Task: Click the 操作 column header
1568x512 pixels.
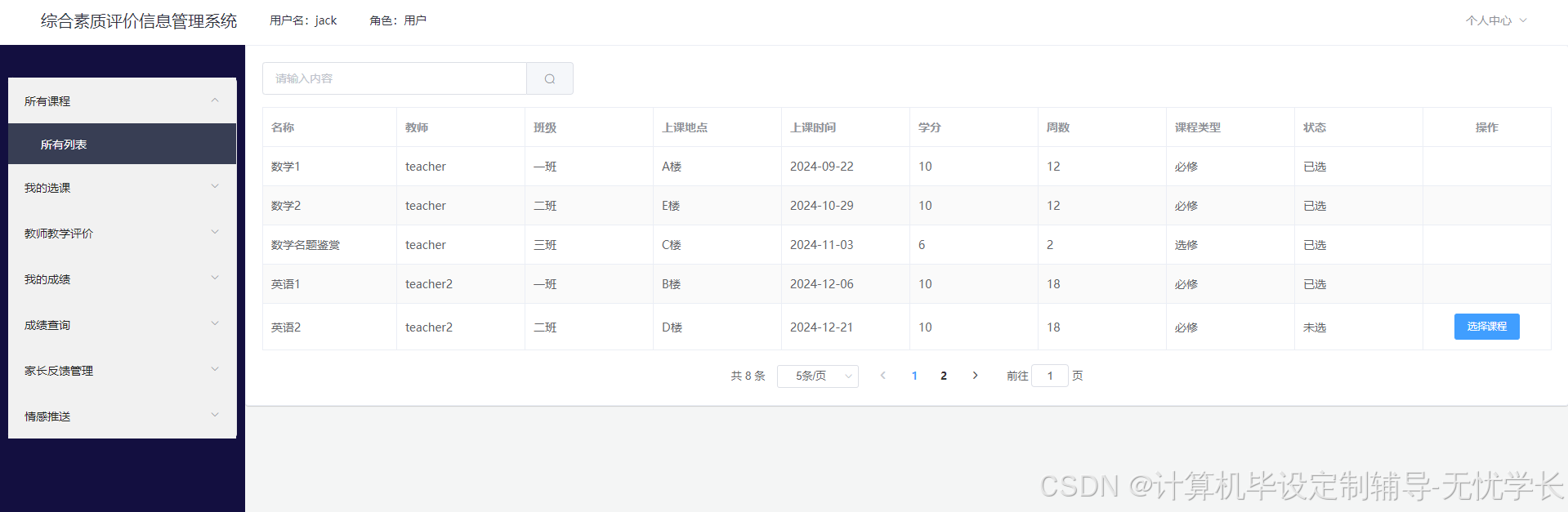Action: [1487, 127]
